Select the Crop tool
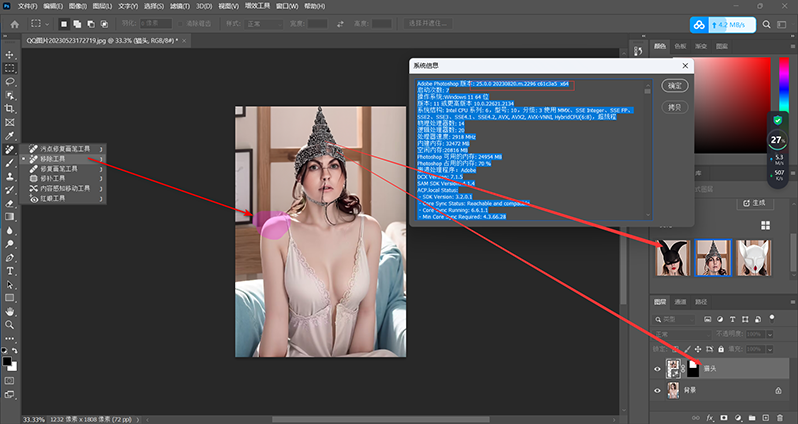The image size is (798, 424). 10,108
